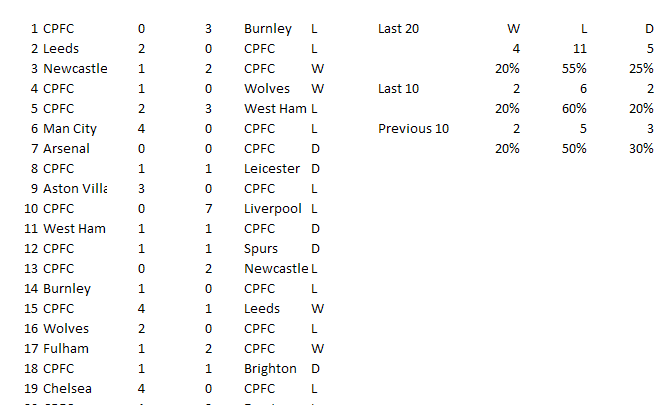Image resolution: width=668 pixels, height=405 pixels.
Task: Select the Burnley cell in row 1
Action: tap(268, 29)
